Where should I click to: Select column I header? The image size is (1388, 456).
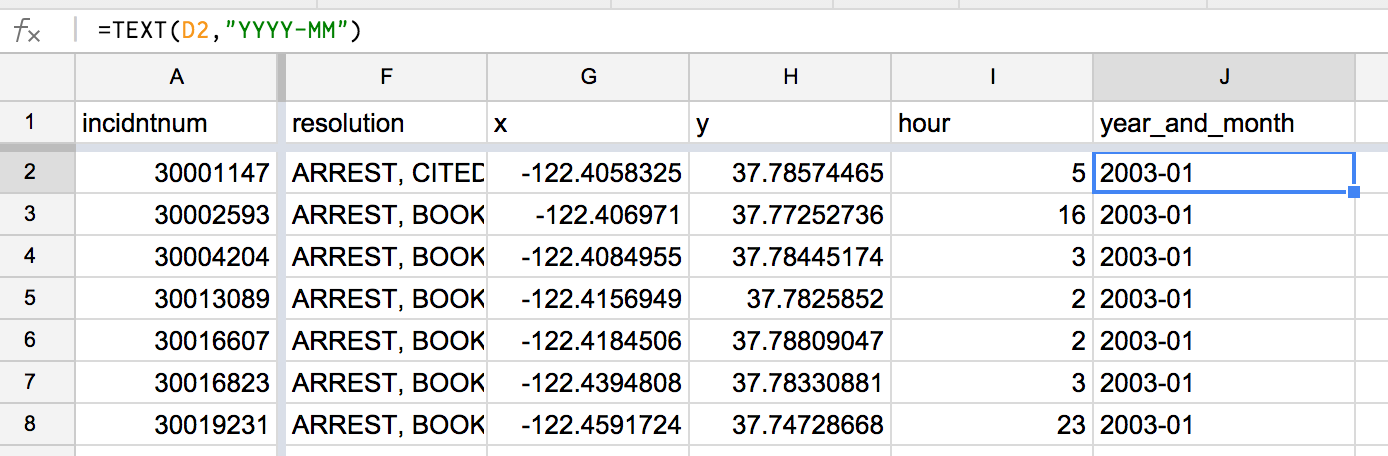coord(992,76)
